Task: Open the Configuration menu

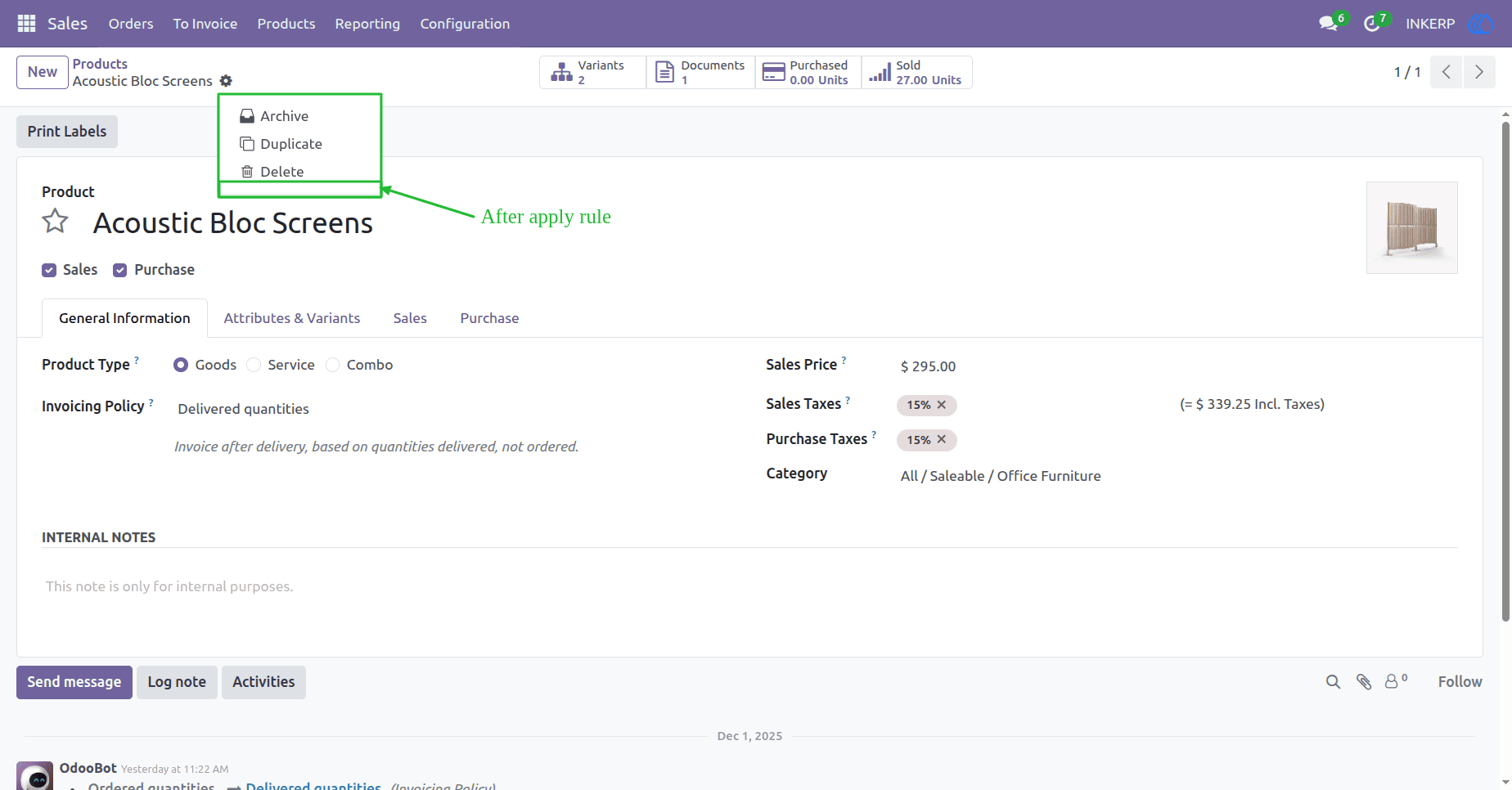Action: (x=465, y=24)
